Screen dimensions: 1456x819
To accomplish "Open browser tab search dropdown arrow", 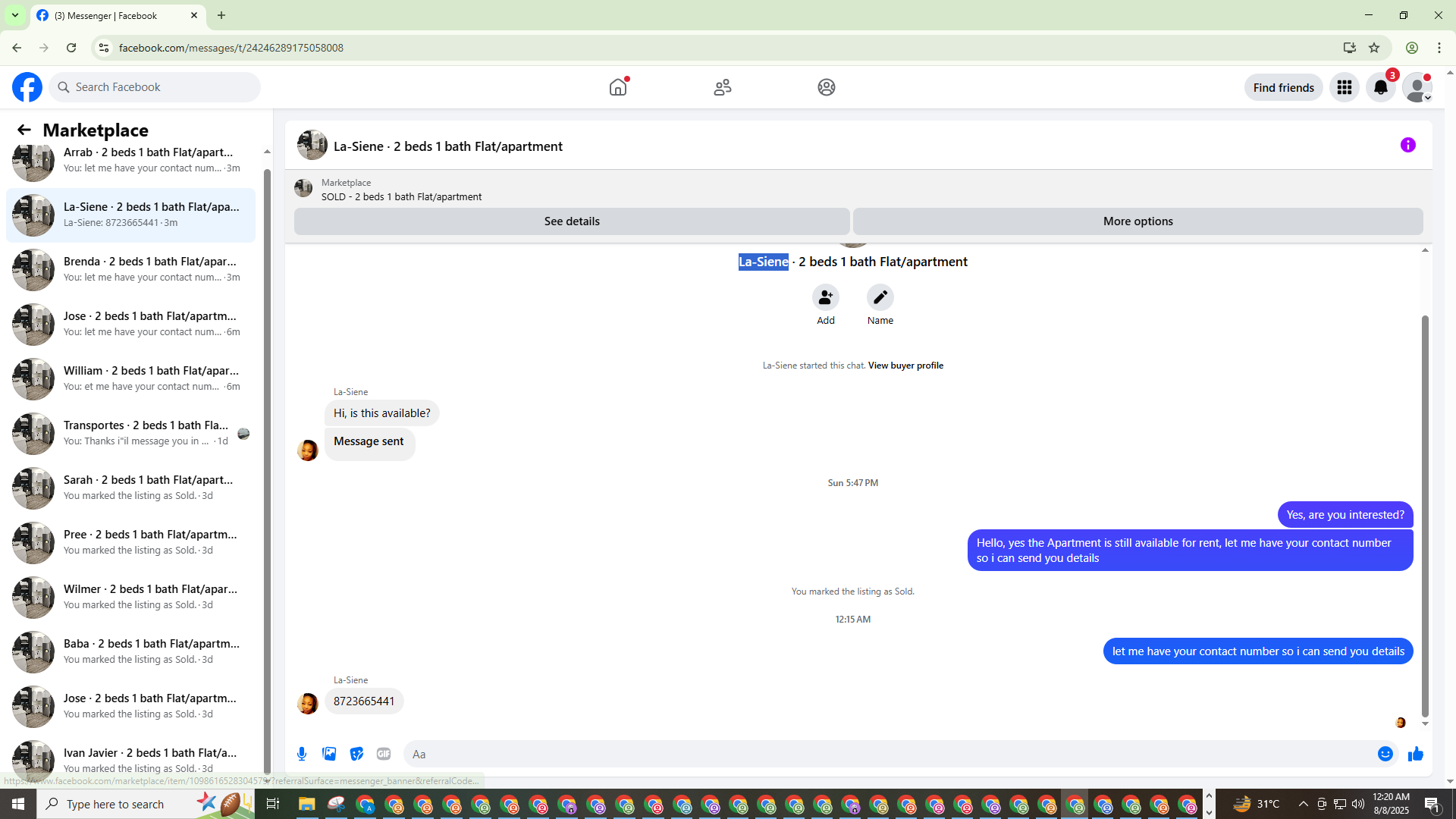I will pos(14,15).
